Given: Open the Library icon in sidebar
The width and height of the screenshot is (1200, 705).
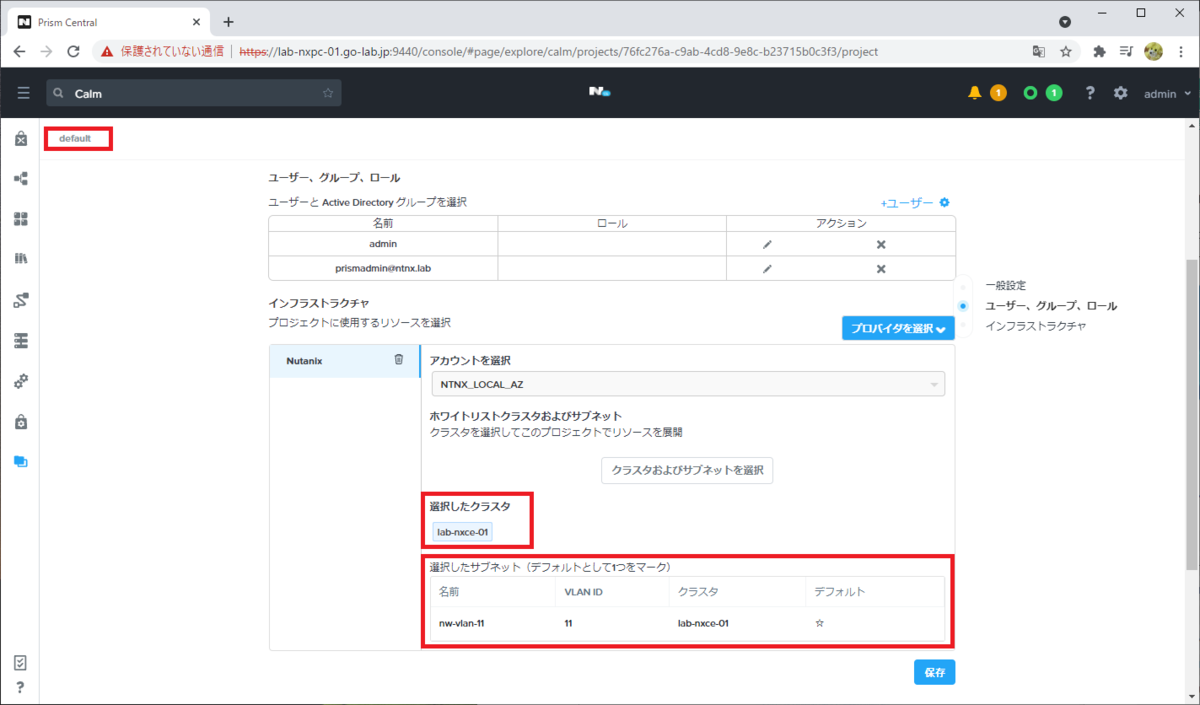Looking at the screenshot, I should tap(21, 258).
